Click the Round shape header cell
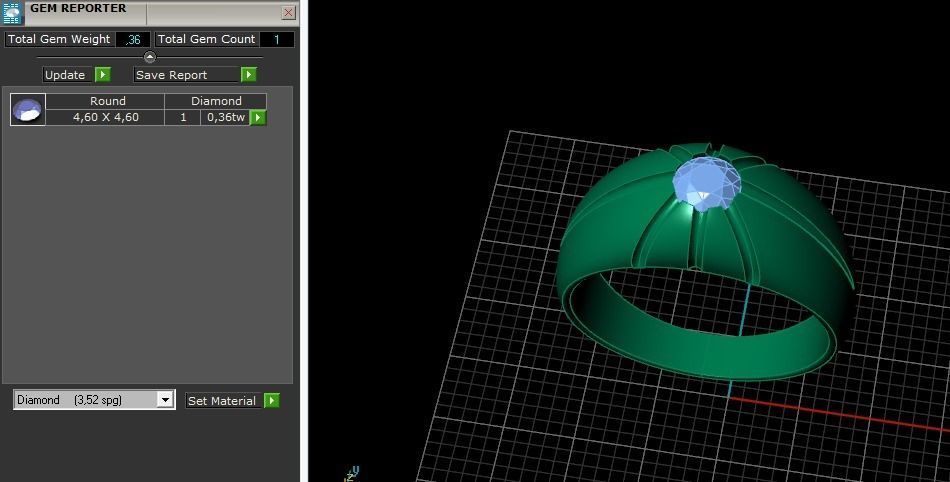The width and height of the screenshot is (950, 482). (105, 101)
